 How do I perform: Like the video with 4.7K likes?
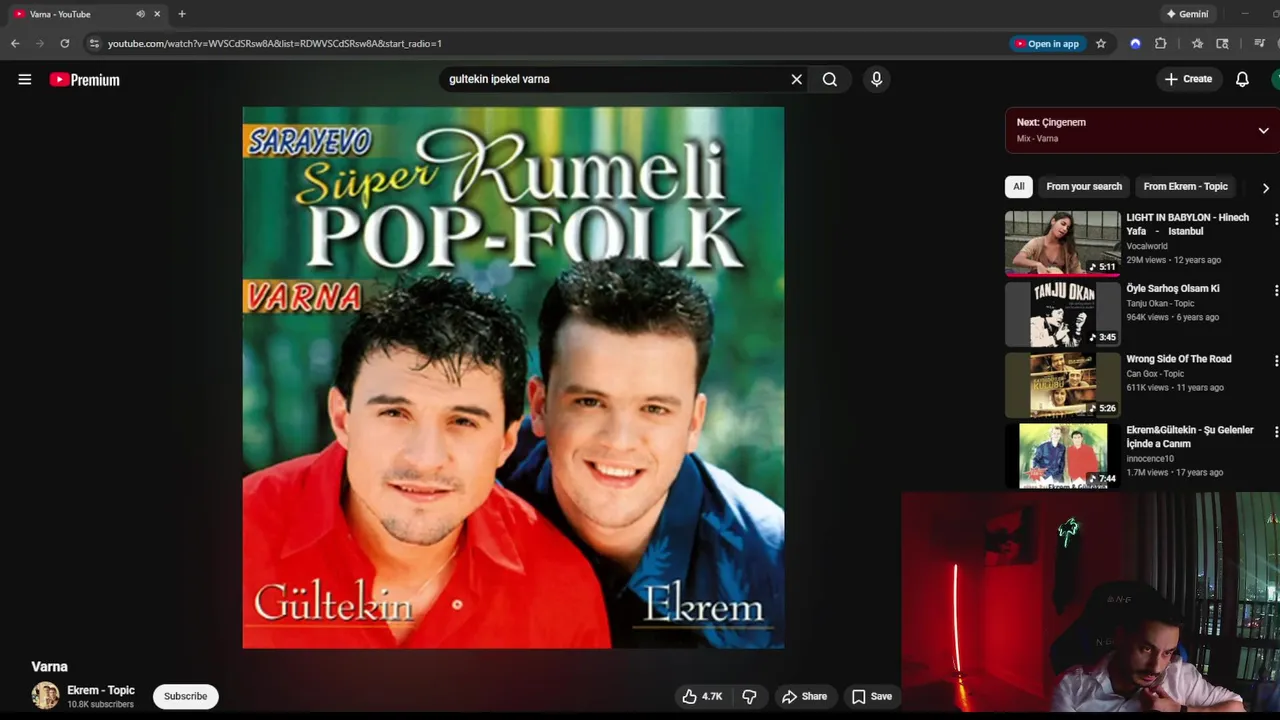tap(702, 696)
